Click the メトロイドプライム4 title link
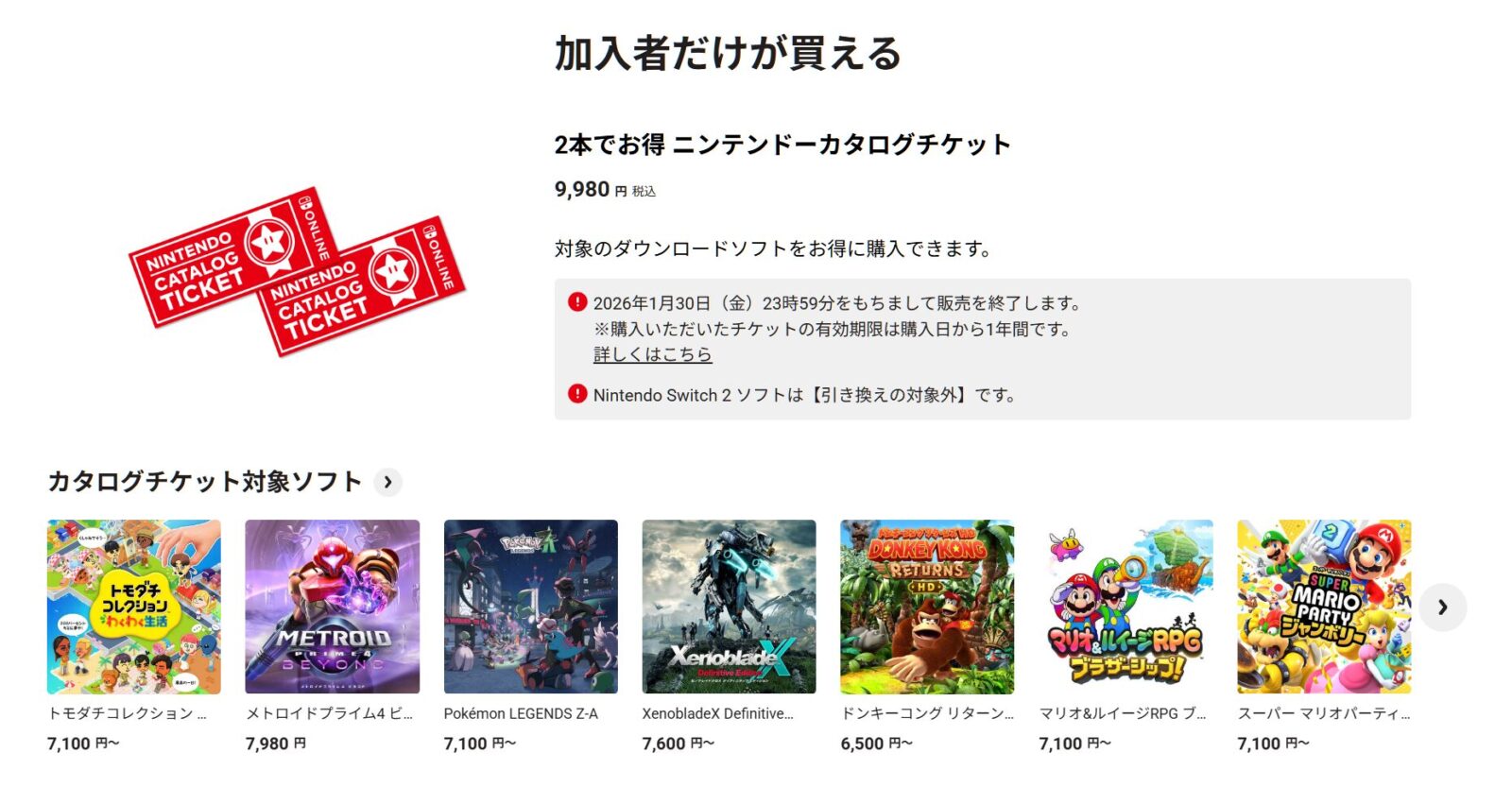Viewport: 1512px width, 804px height. [329, 713]
